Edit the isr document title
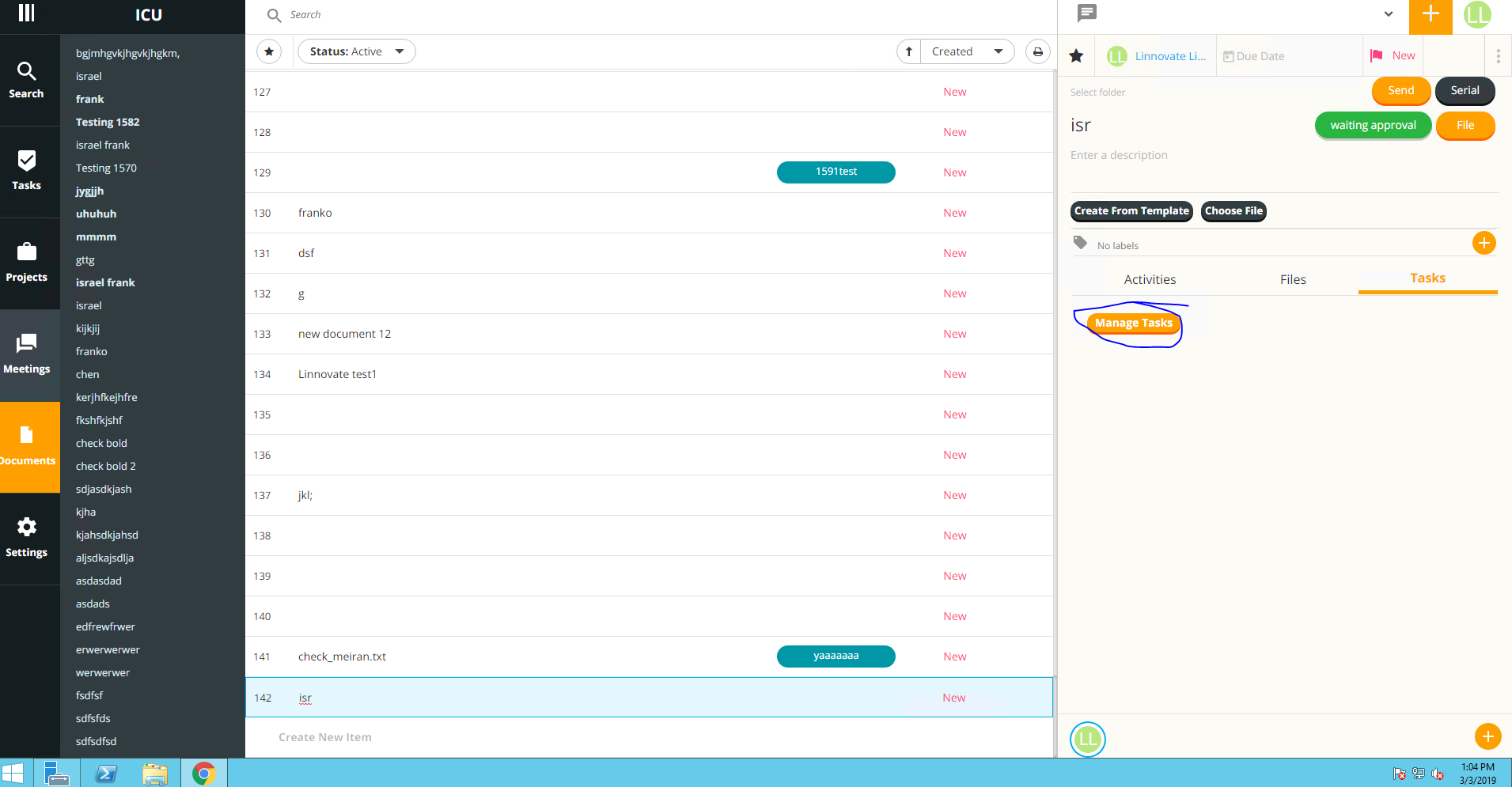 (1081, 125)
